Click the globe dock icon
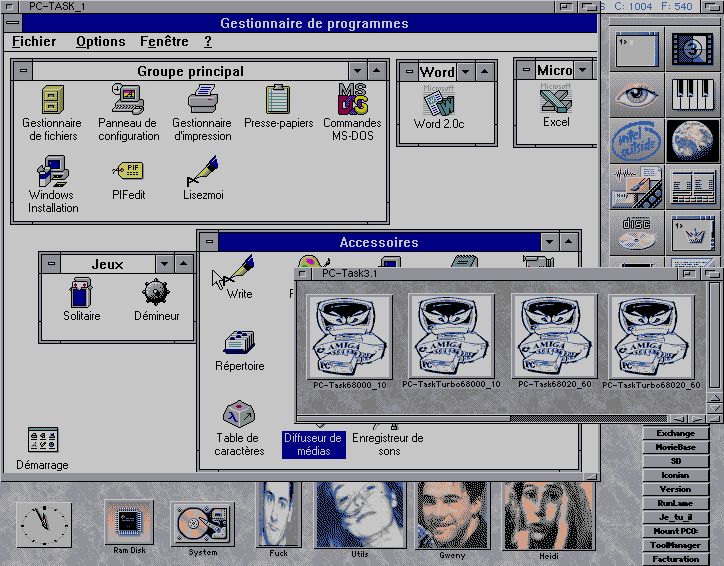Image resolution: width=724 pixels, height=566 pixels. [x=693, y=141]
